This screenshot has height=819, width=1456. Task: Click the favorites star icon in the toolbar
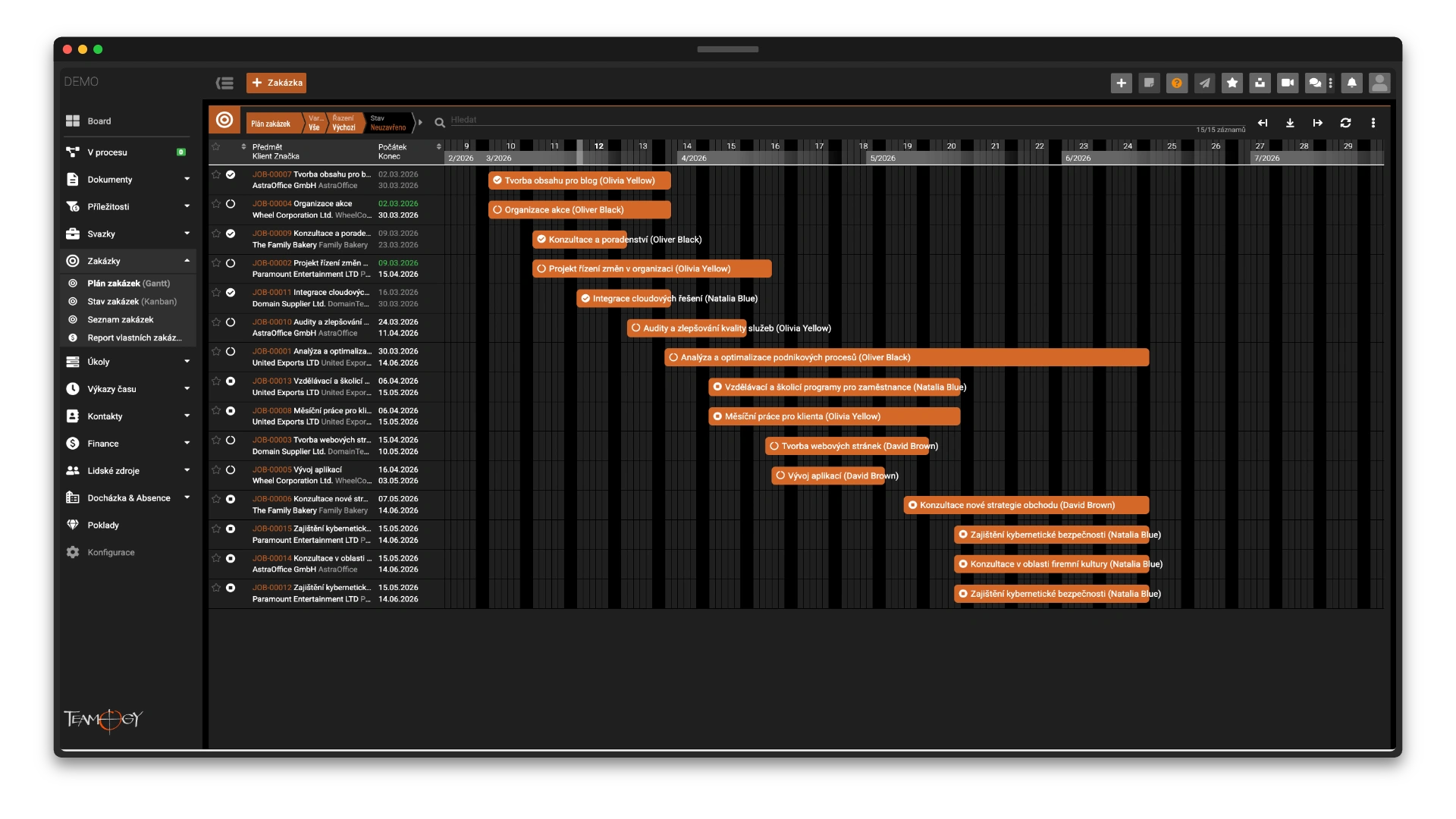tap(1232, 83)
